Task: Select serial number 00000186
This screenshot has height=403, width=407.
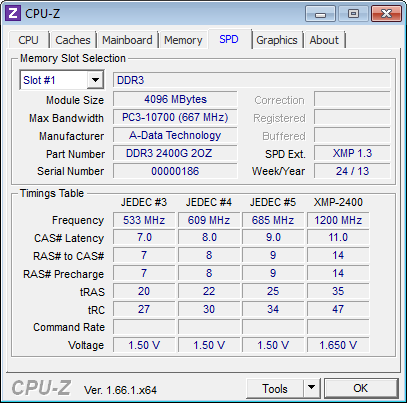Action: click(x=175, y=171)
